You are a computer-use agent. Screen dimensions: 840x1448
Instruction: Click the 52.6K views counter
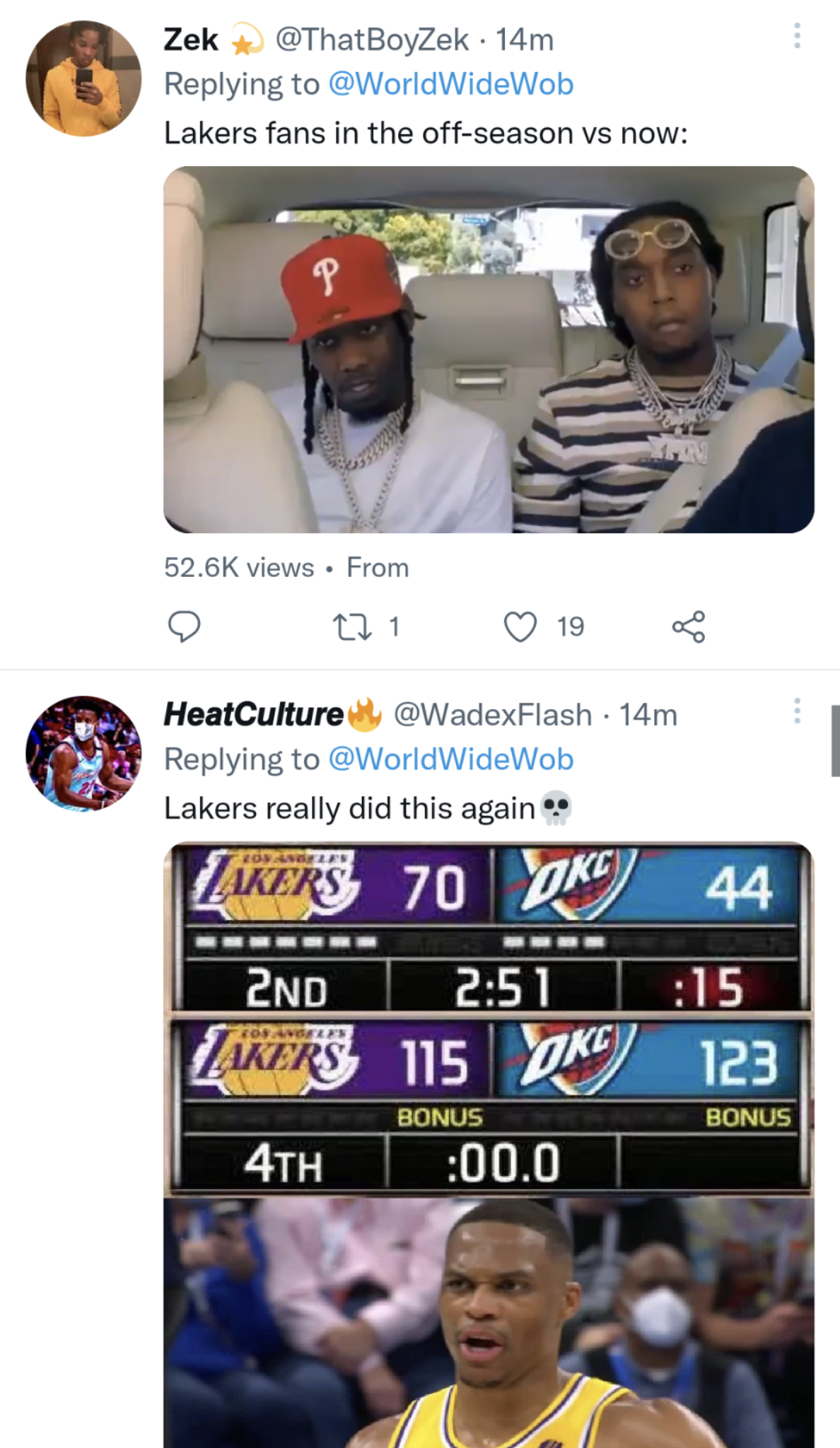pos(237,566)
